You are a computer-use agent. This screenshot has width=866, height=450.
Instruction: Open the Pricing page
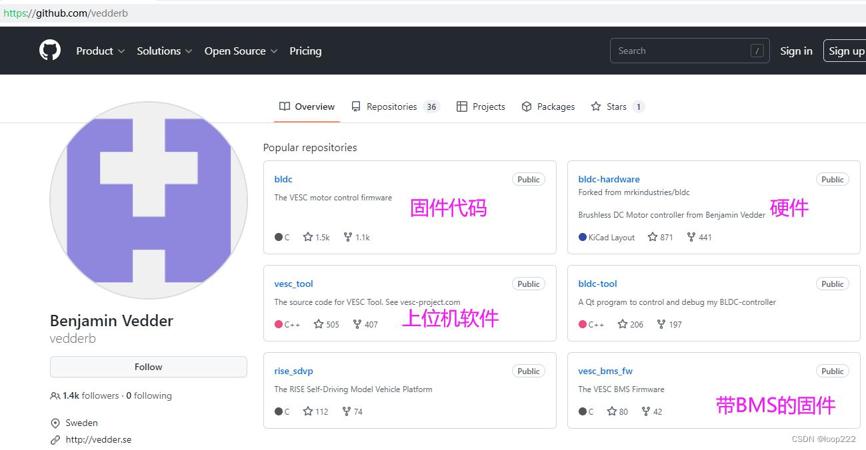305,51
